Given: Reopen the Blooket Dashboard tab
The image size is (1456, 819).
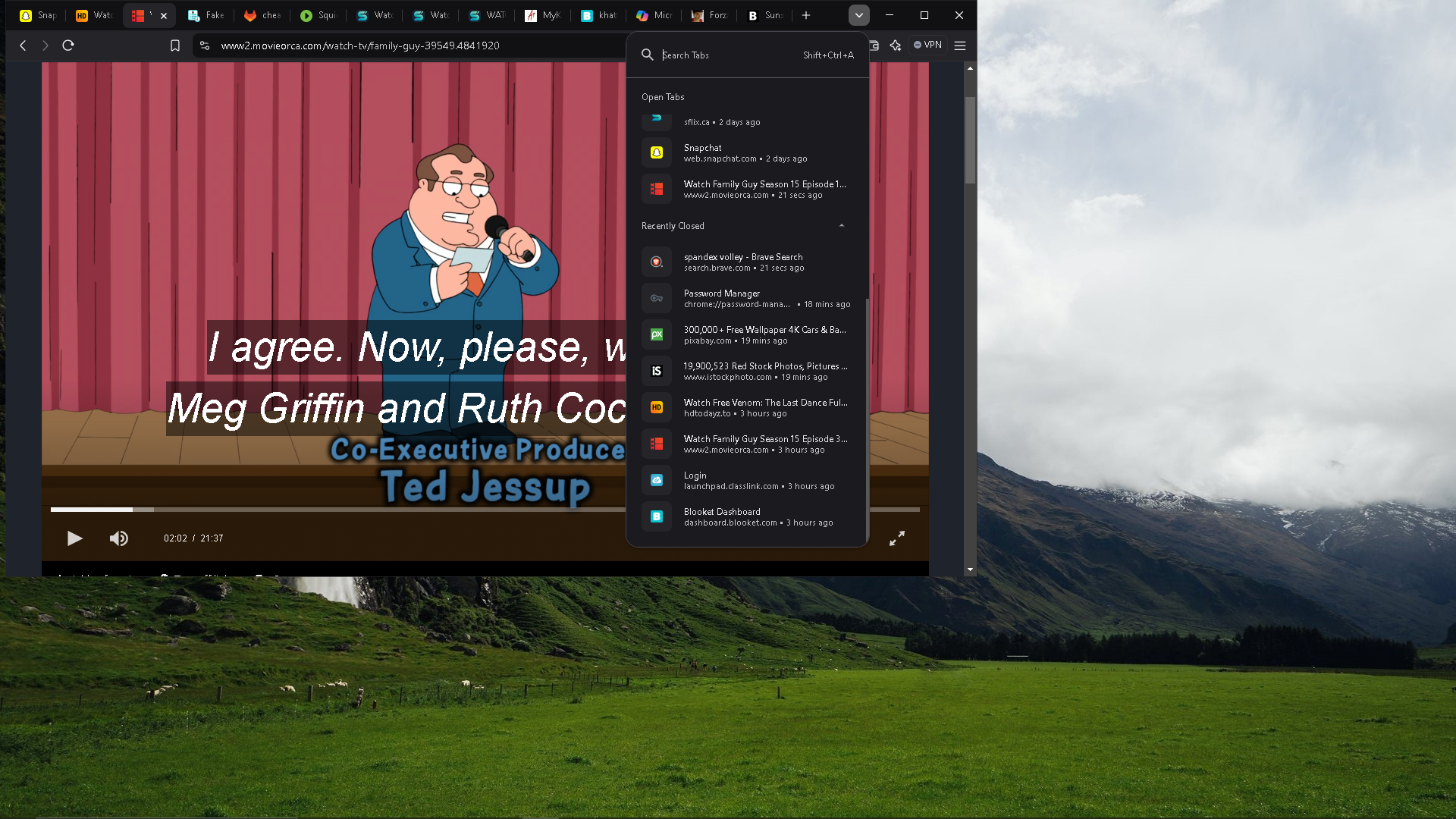Looking at the screenshot, I should tap(747, 517).
